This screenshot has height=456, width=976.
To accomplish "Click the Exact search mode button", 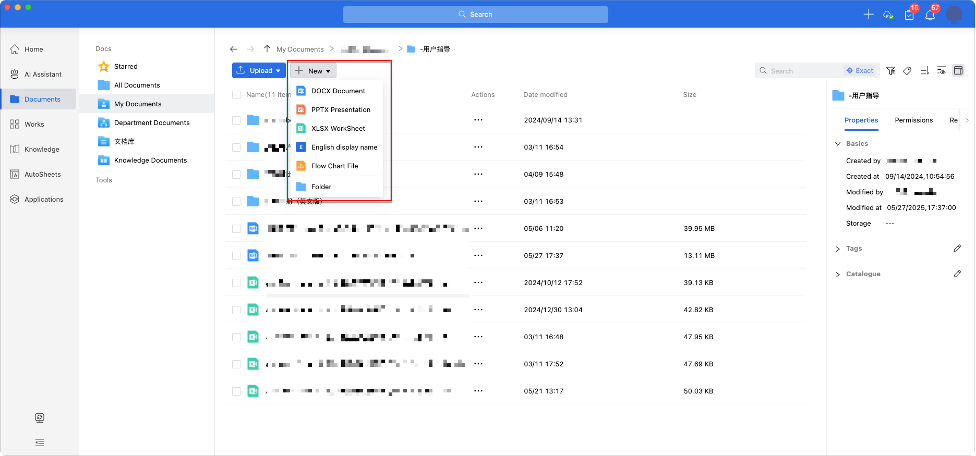I will (859, 71).
